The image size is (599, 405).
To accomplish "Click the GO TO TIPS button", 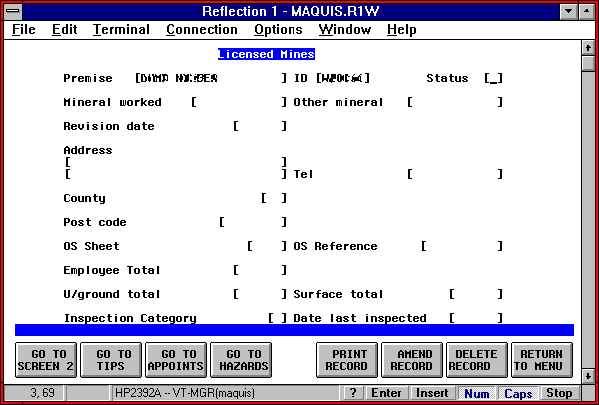I will point(111,360).
